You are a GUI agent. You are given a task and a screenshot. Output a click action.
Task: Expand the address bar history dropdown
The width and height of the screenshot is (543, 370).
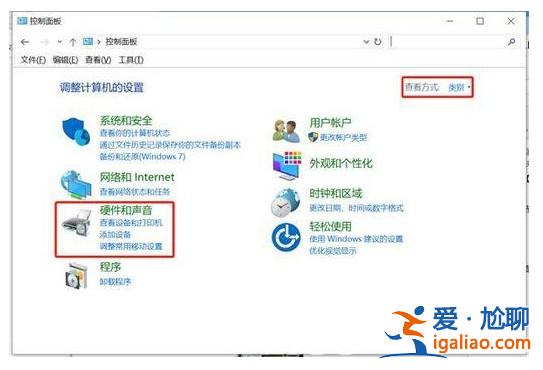(x=366, y=42)
